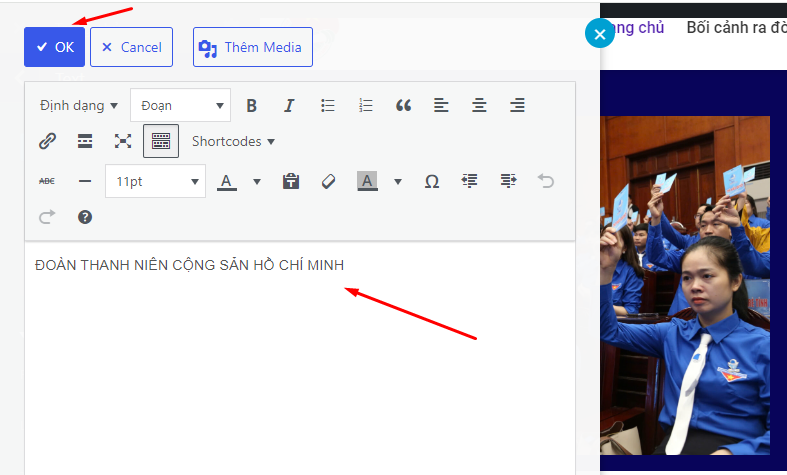The image size is (787, 475).
Task: Decrease indent icon
Action: pyautogui.click(x=470, y=181)
